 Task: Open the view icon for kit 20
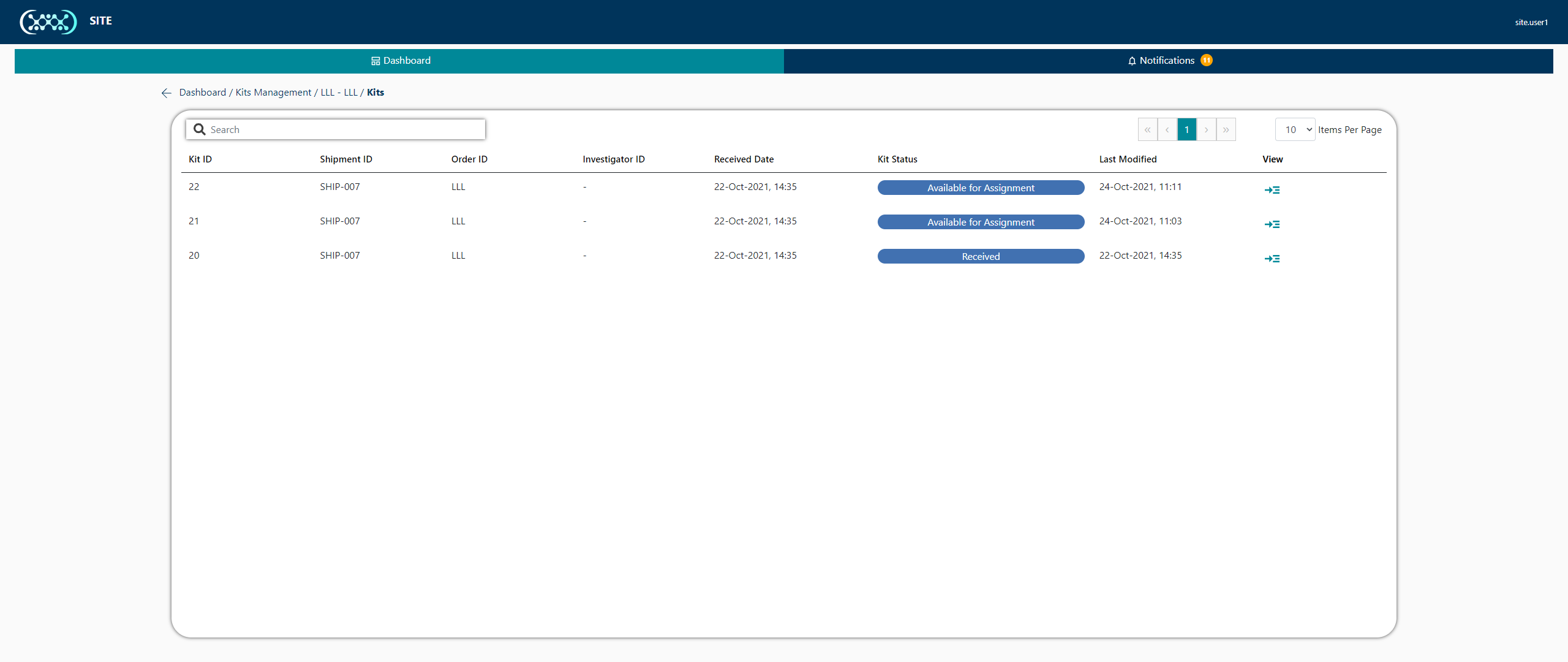(1272, 258)
